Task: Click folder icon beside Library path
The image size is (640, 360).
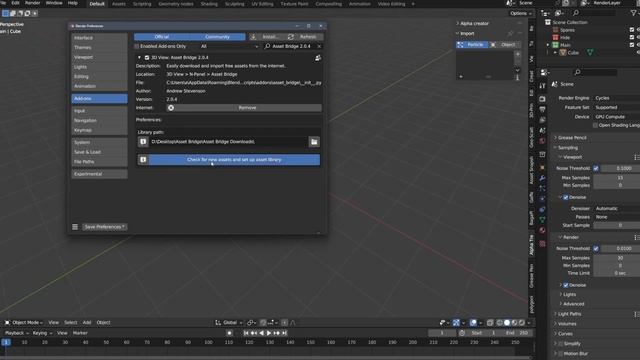Action: click(314, 142)
